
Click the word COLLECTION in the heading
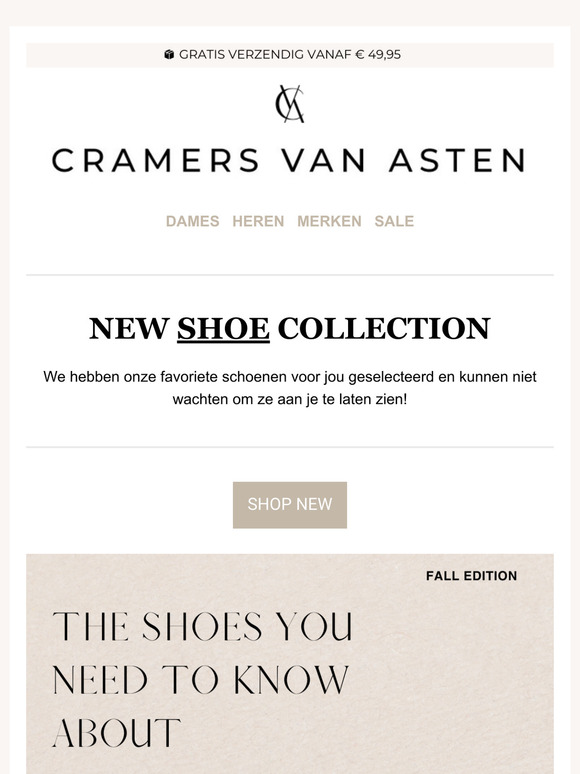tap(384, 329)
